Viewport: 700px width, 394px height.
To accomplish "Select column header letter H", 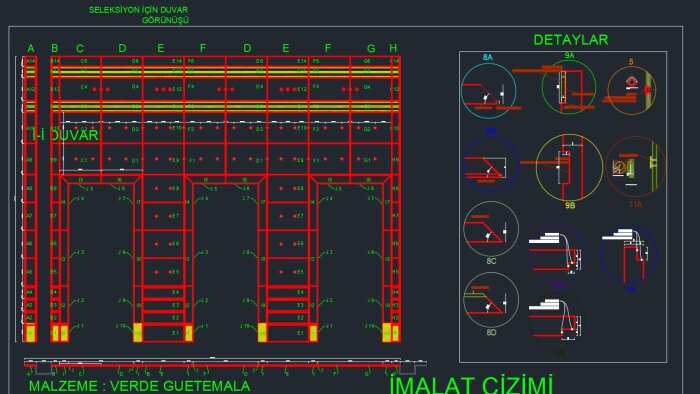I will coord(393,48).
